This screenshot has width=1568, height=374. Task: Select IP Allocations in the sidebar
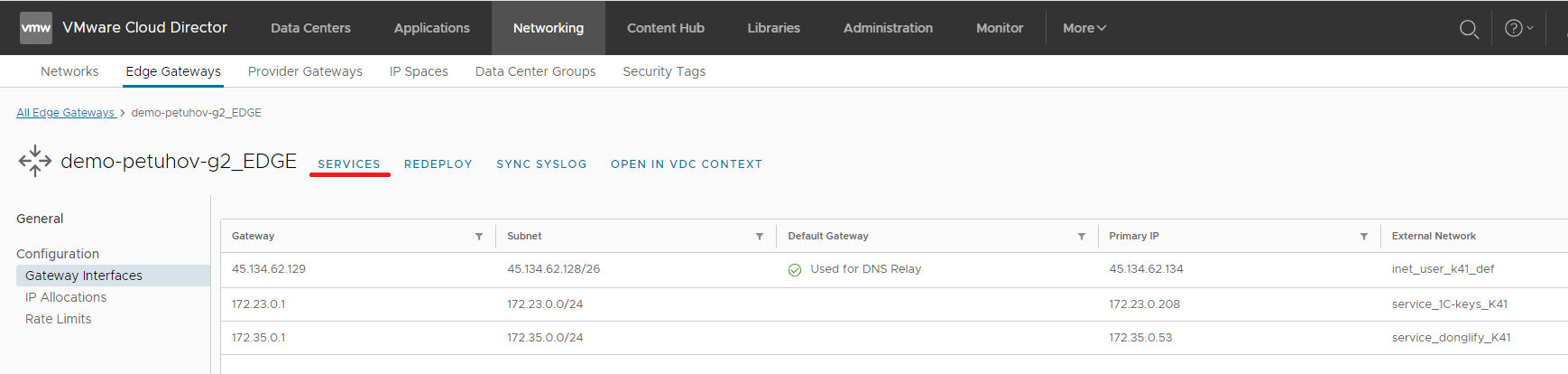pos(66,297)
